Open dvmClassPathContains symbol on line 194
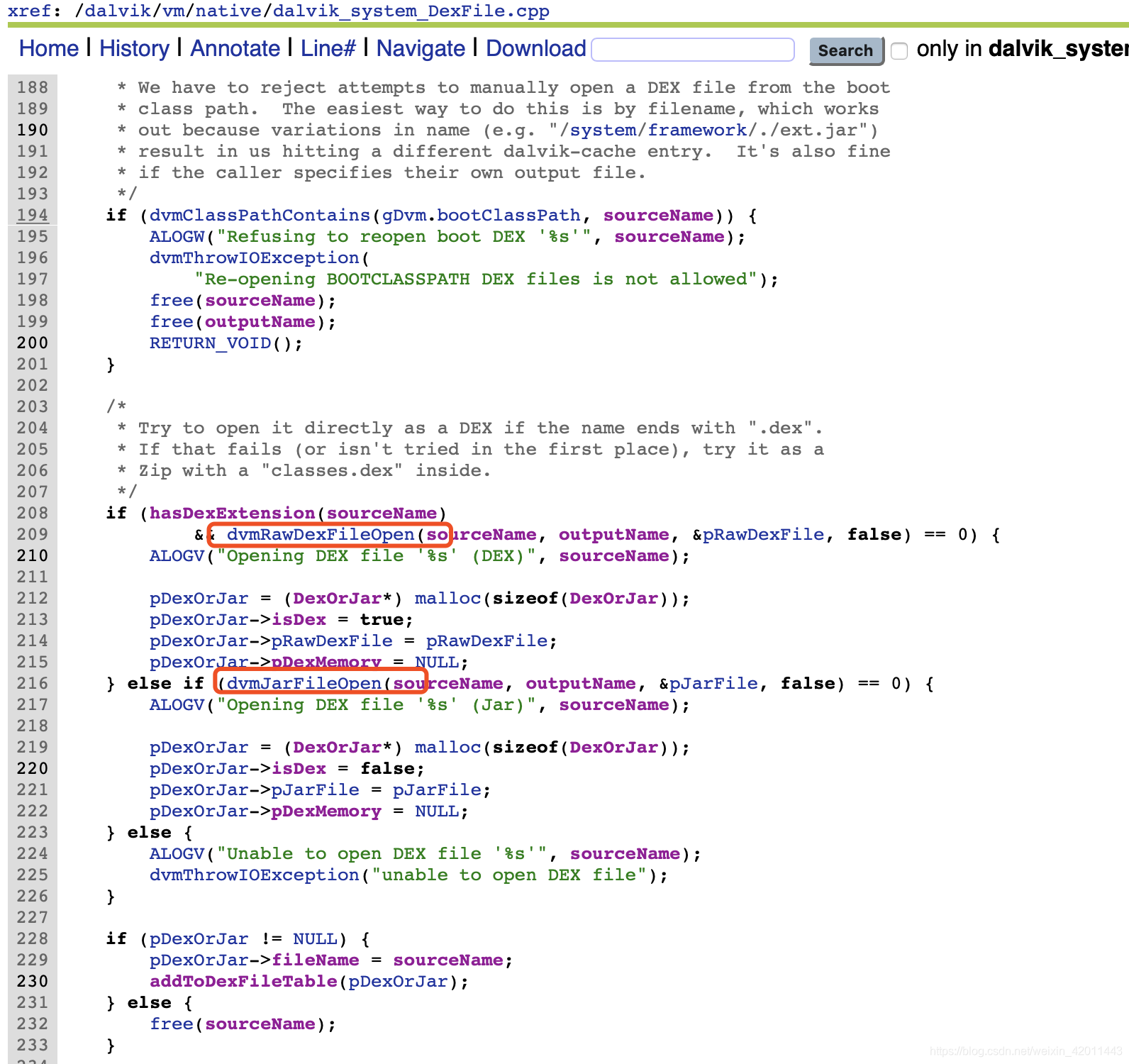This screenshot has height=1064, width=1129. [x=260, y=215]
